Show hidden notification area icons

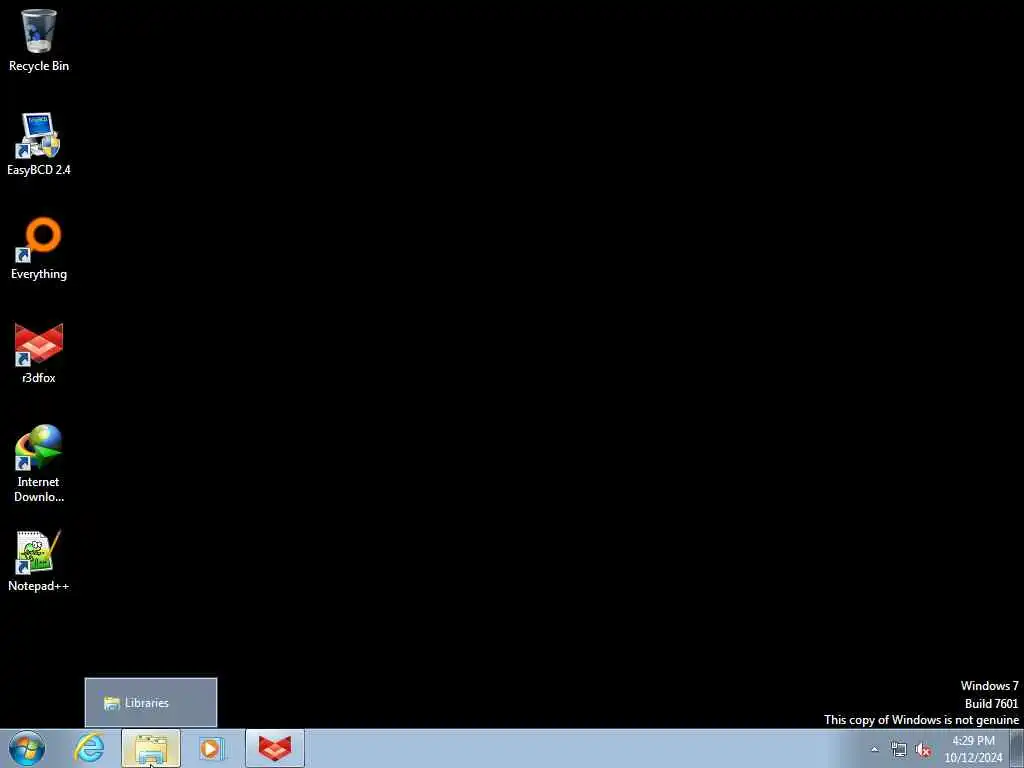coord(874,749)
